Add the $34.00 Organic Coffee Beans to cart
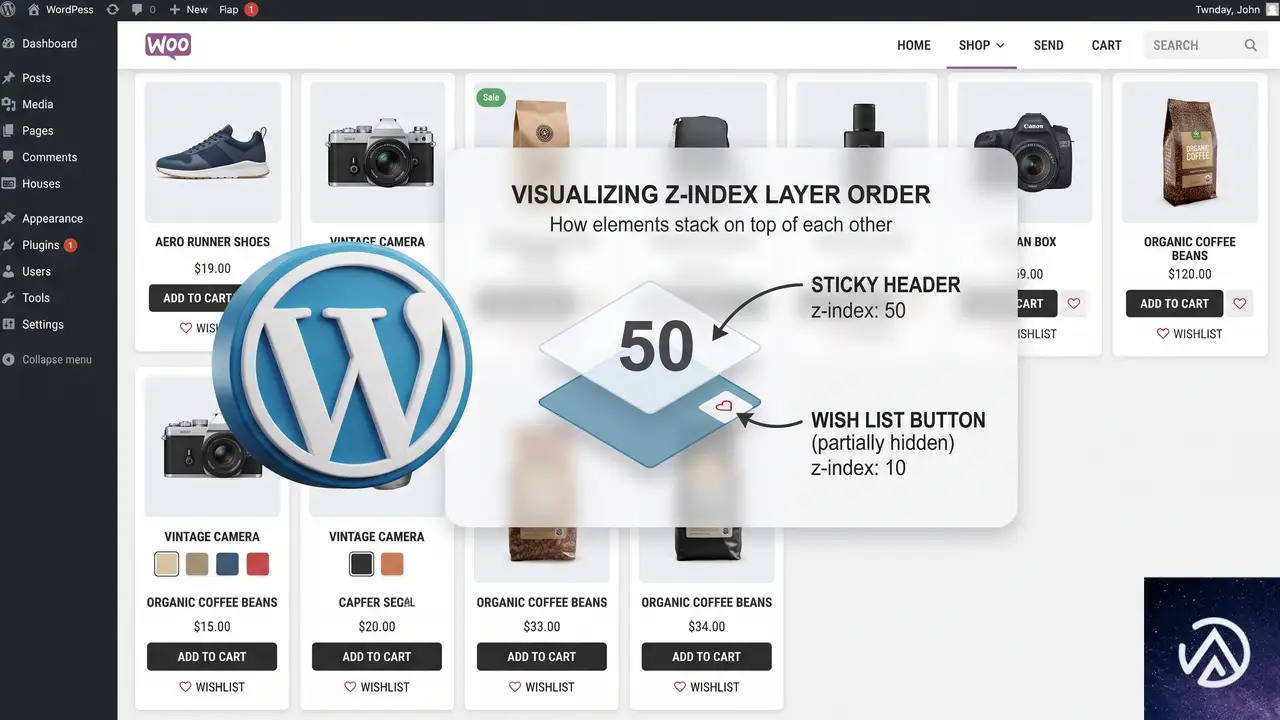Screen dimensions: 1280x720 (707, 657)
